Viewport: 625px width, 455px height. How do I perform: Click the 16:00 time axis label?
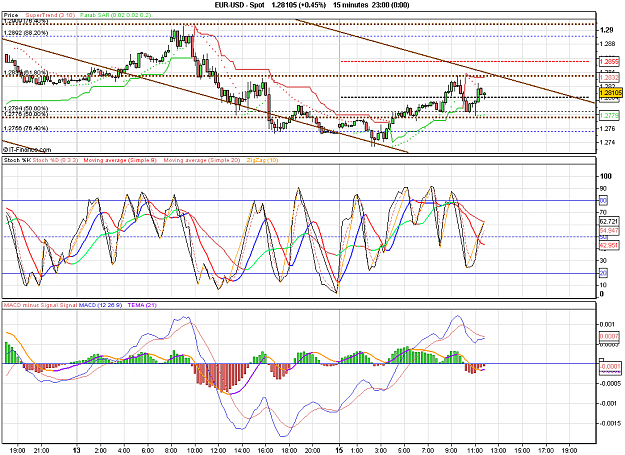coord(265,451)
